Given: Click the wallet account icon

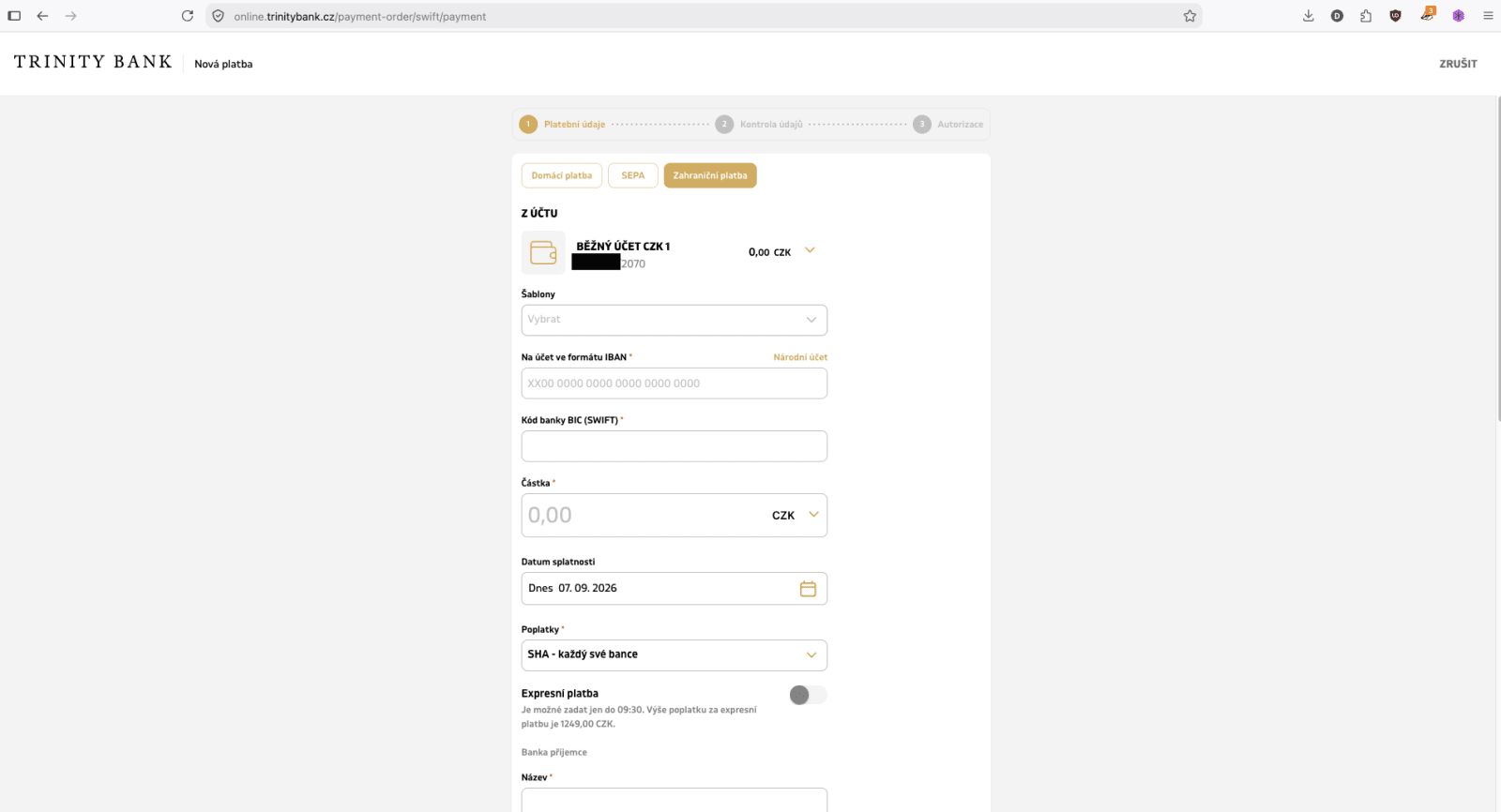Looking at the screenshot, I should [x=543, y=252].
